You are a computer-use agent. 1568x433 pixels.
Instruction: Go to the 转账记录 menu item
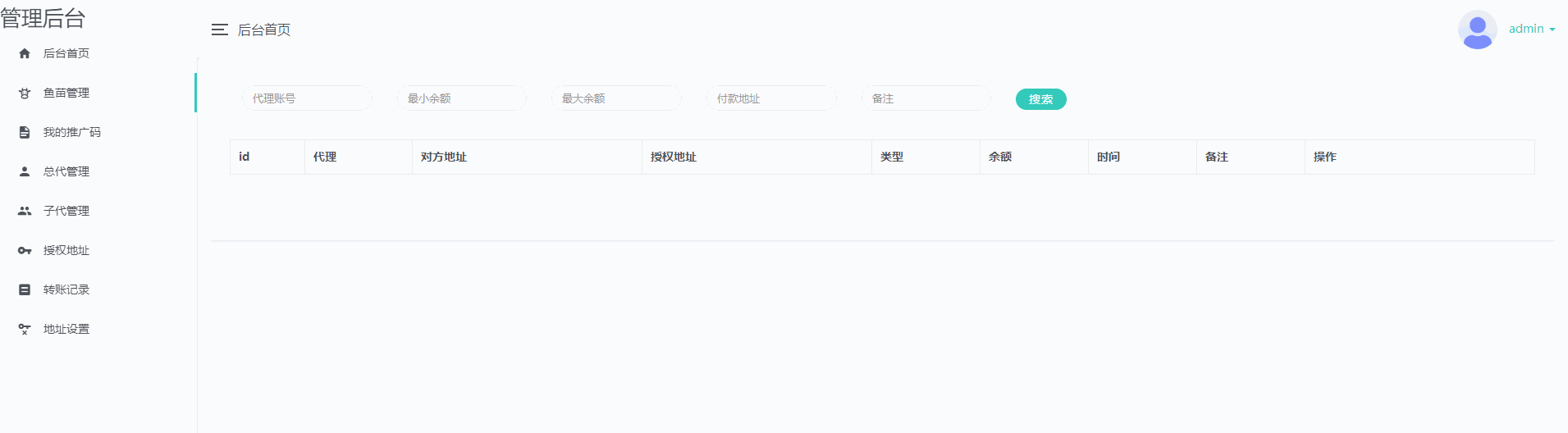click(x=66, y=289)
